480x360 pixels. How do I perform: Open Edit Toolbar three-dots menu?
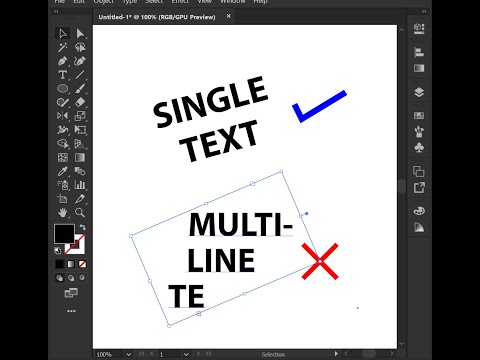(71, 311)
